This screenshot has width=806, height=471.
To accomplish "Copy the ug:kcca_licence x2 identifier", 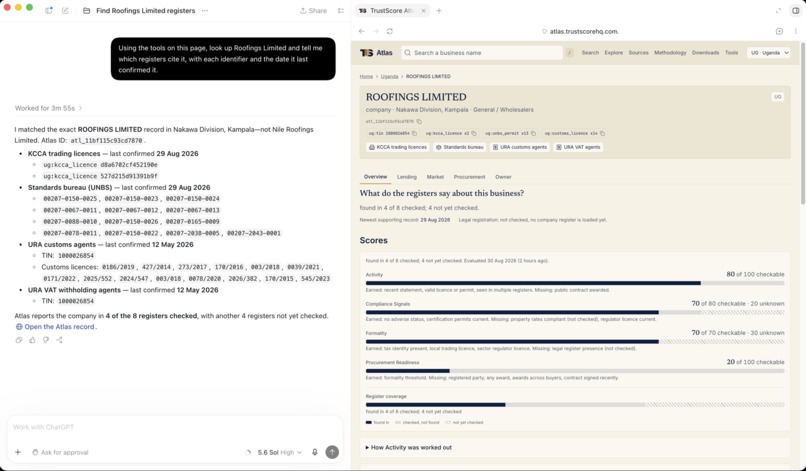I will click(x=474, y=133).
